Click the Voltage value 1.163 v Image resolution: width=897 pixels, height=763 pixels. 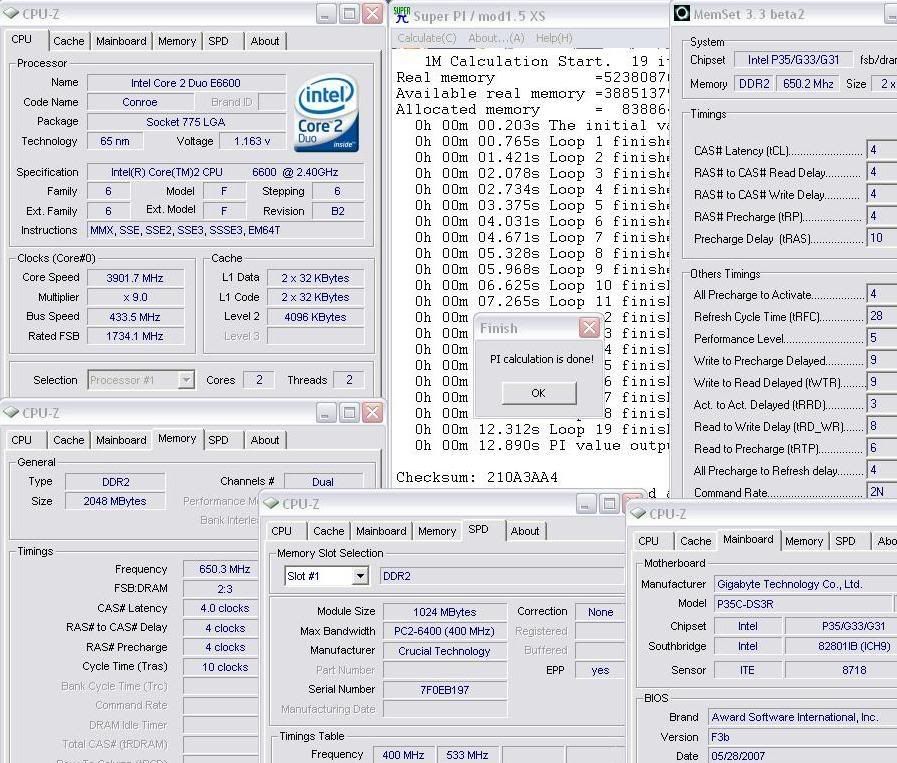pyautogui.click(x=252, y=141)
